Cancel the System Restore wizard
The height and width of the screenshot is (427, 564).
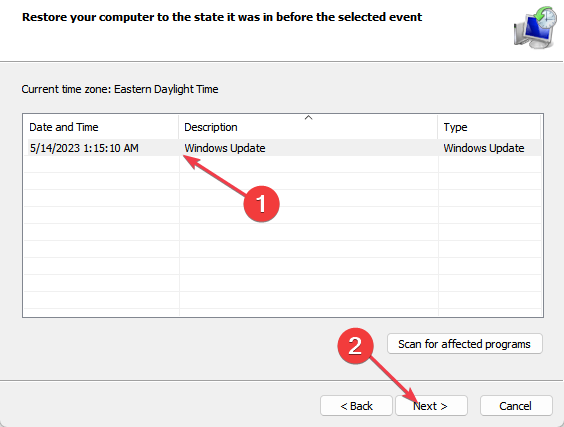(516, 406)
